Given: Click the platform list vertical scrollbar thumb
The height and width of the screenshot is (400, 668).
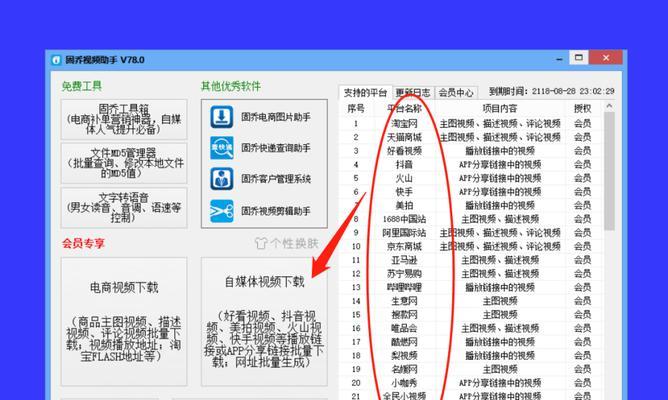Looking at the screenshot, I should (x=609, y=171).
